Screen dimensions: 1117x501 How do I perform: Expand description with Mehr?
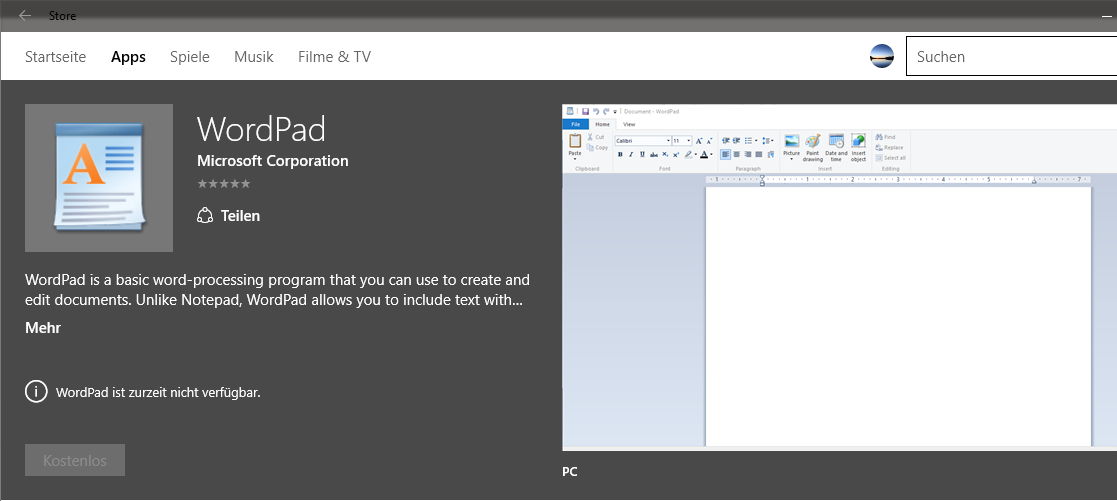[x=43, y=328]
